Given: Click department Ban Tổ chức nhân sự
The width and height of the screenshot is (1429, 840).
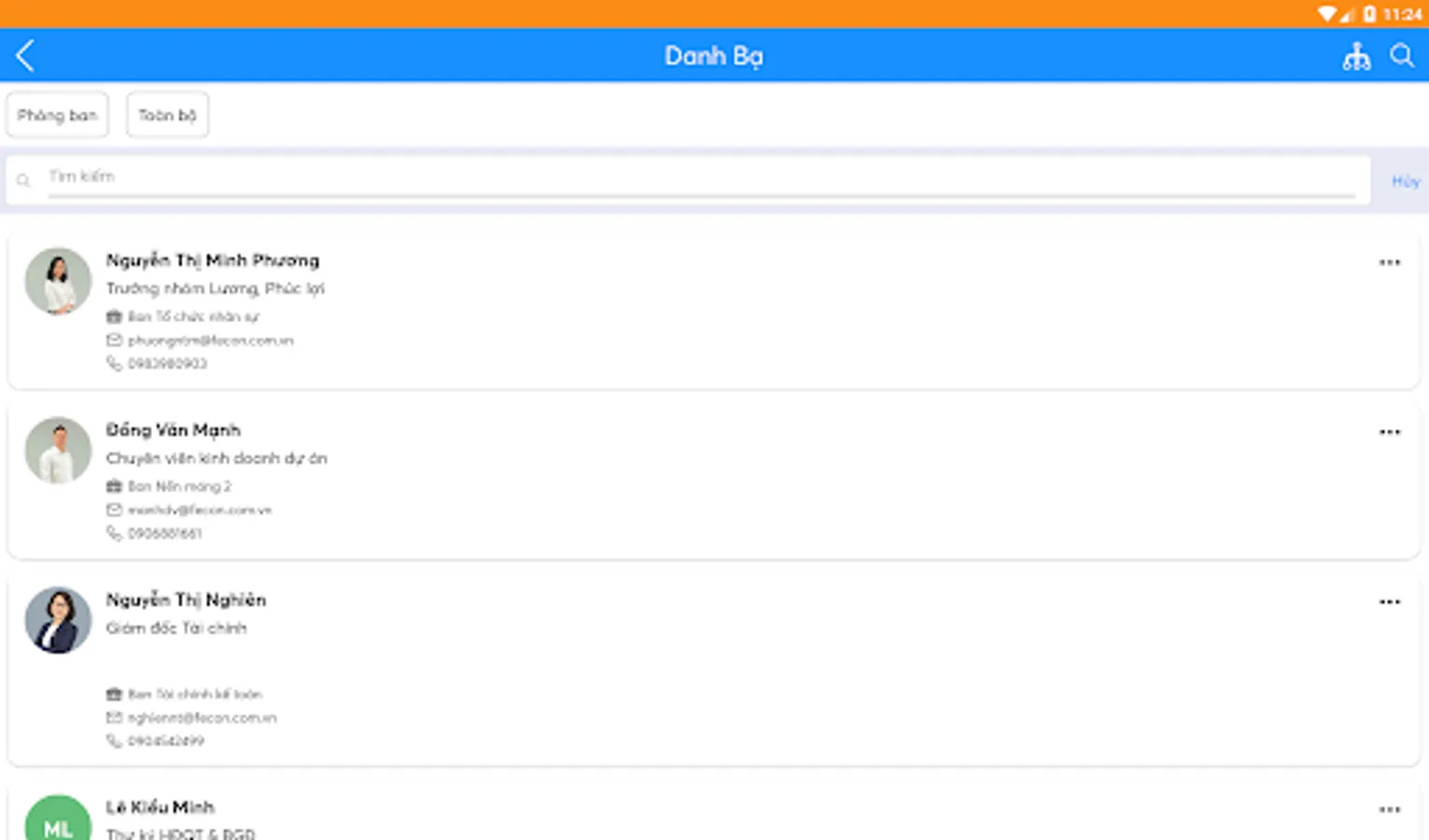Looking at the screenshot, I should tap(193, 316).
